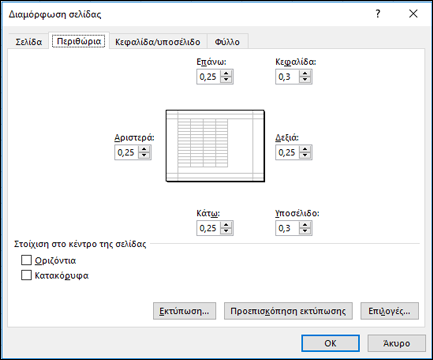Click the Κεφαλίδα margin input field
This screenshot has width=433, height=360.
[x=287, y=77]
